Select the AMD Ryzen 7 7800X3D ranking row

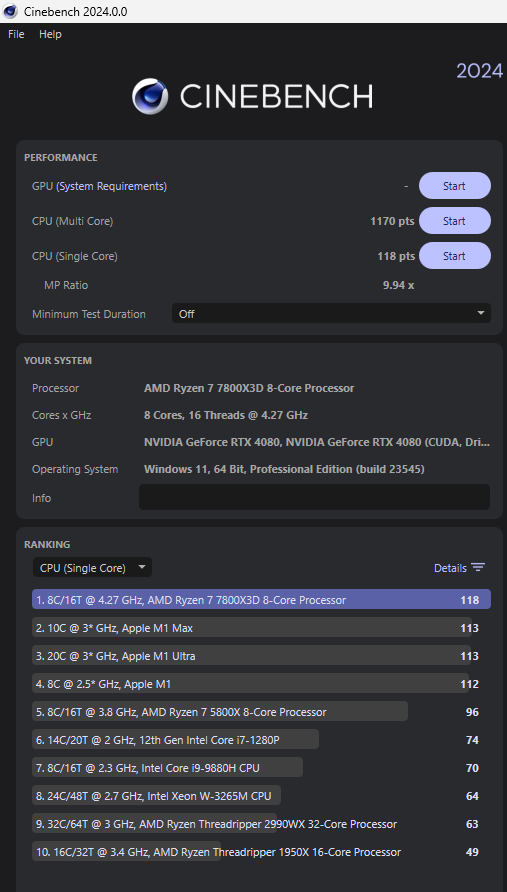pyautogui.click(x=261, y=600)
